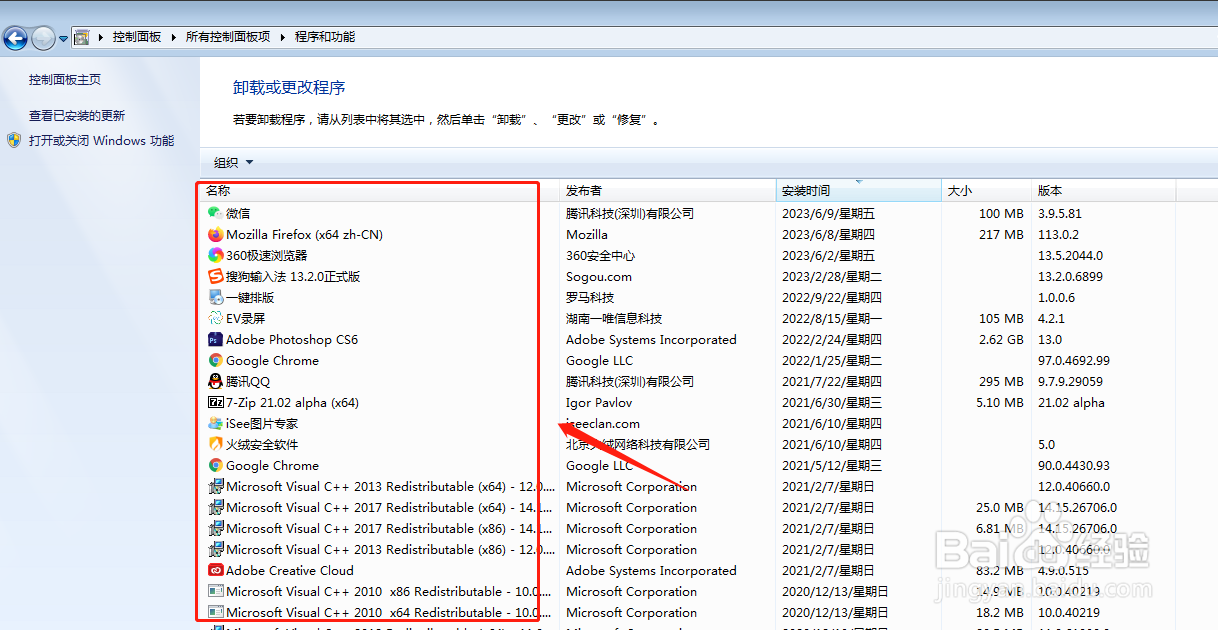Select 7-Zip 21.02 alpha (x64) name
The image size is (1218, 630).
coord(292,402)
